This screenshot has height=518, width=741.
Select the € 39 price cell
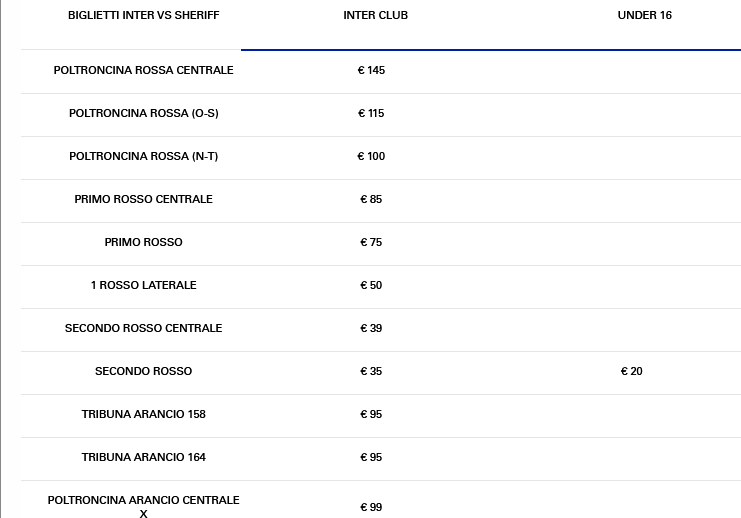tap(371, 329)
